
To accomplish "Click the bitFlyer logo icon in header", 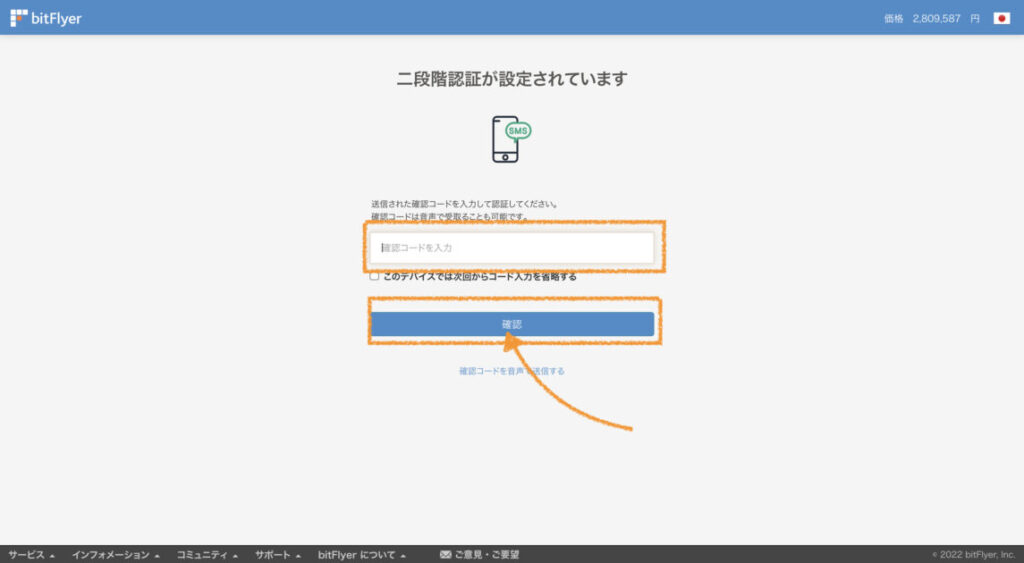I will tap(19, 17).
